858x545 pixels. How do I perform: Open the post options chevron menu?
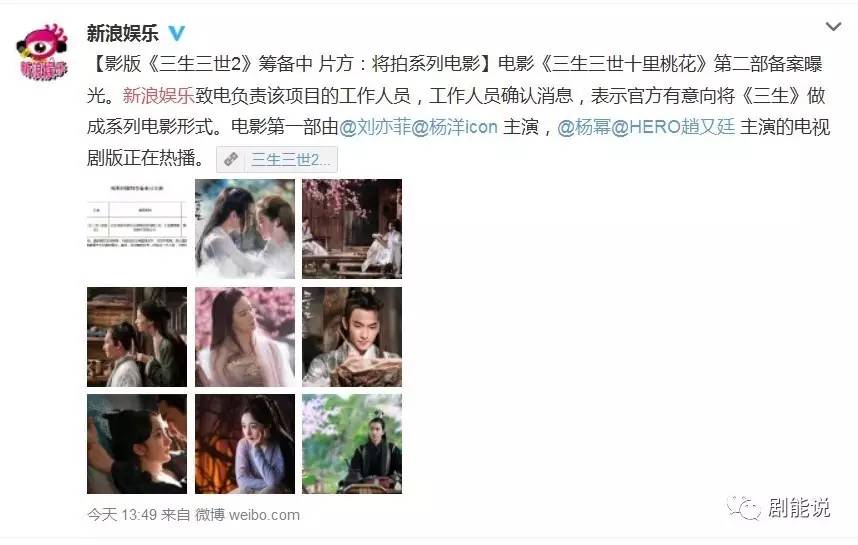tap(833, 26)
